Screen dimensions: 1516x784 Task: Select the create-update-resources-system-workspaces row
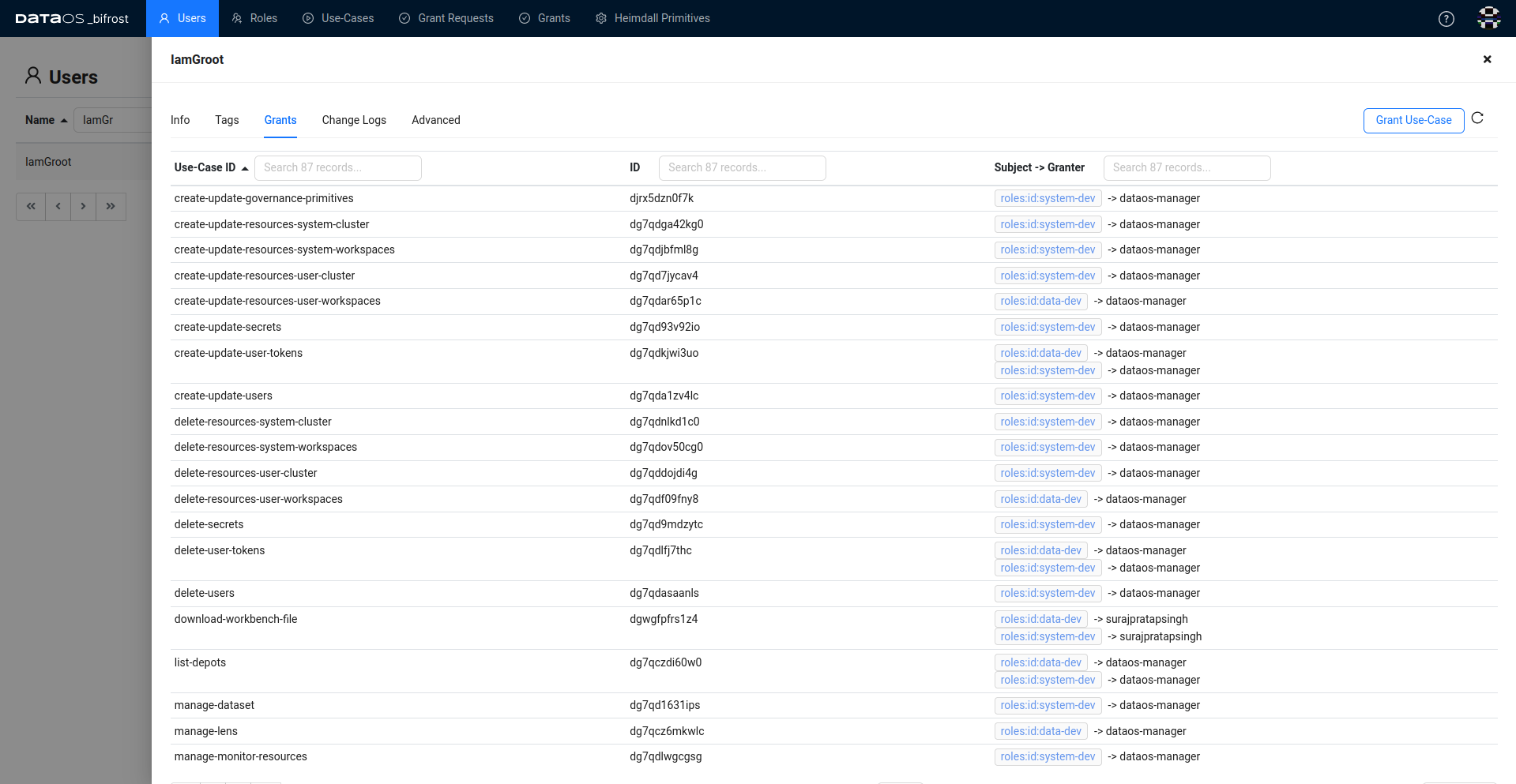pos(833,249)
